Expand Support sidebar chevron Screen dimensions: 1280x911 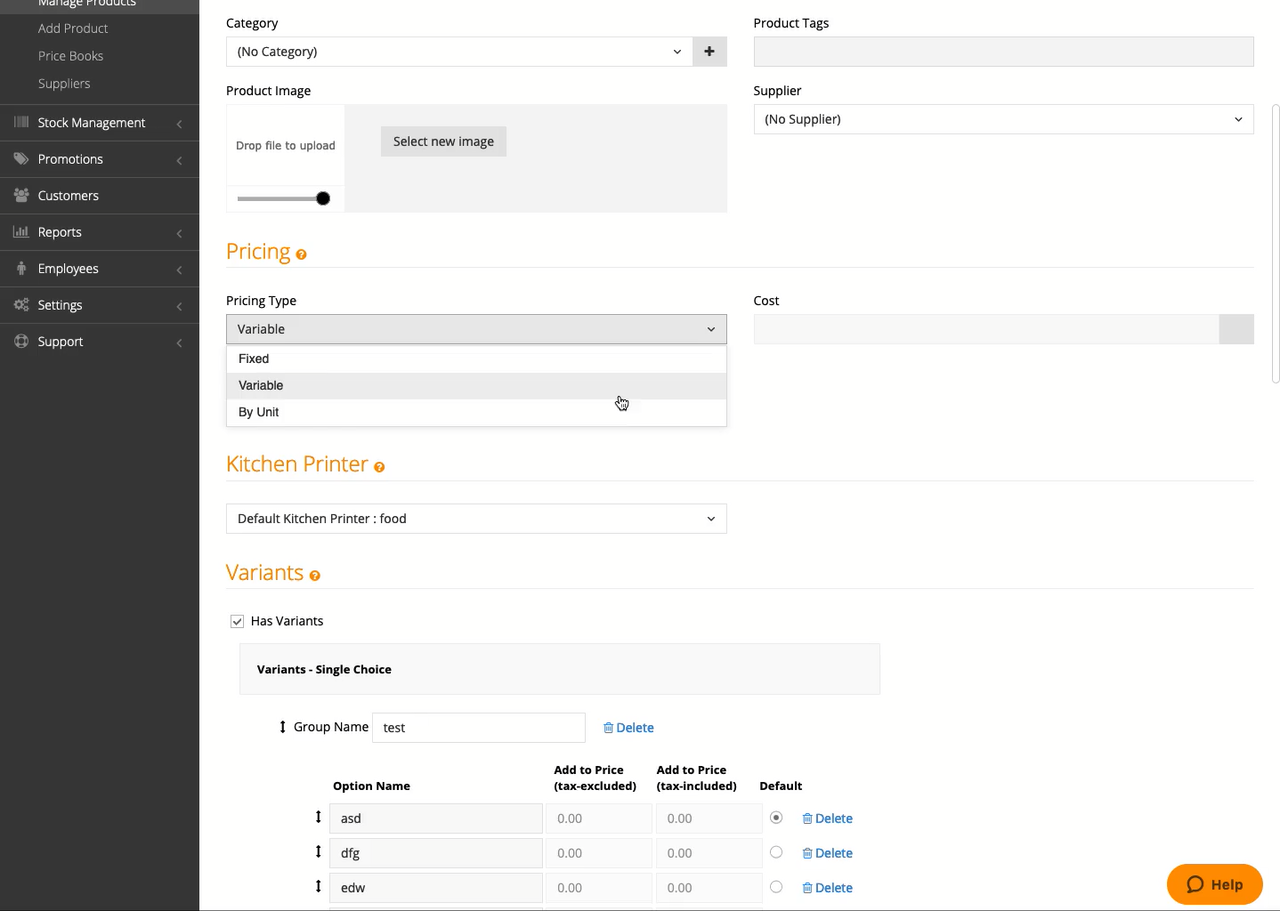179,342
